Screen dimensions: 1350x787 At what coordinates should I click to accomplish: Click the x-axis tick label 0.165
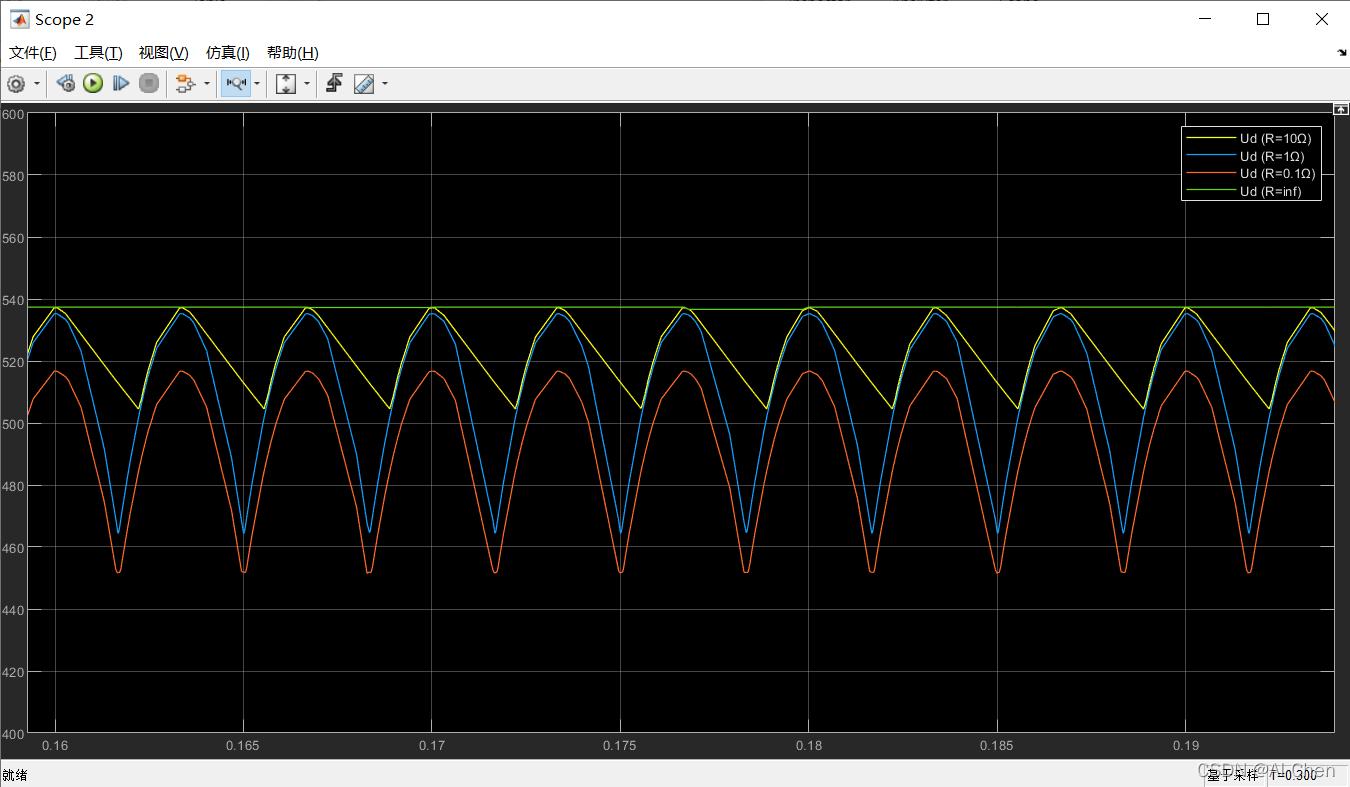[x=243, y=746]
